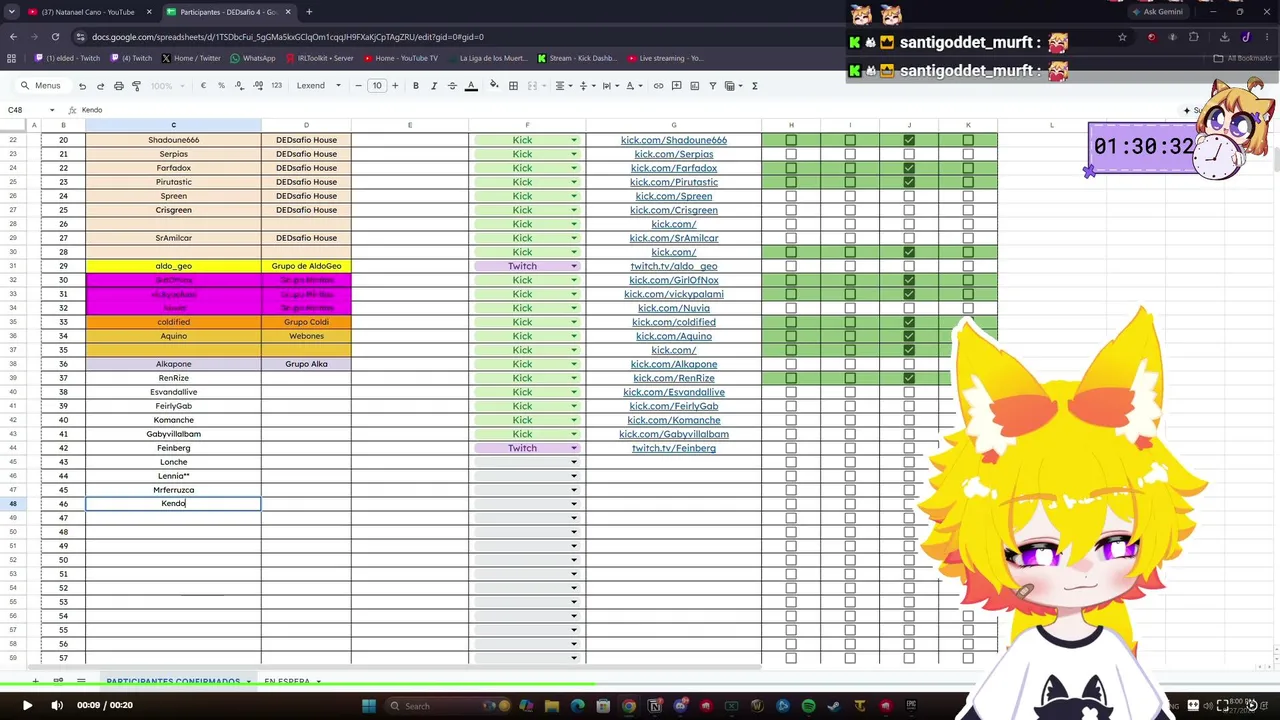Insert a link using the toolbar
Image resolution: width=1280 pixels, height=720 pixels.
pyautogui.click(x=658, y=86)
